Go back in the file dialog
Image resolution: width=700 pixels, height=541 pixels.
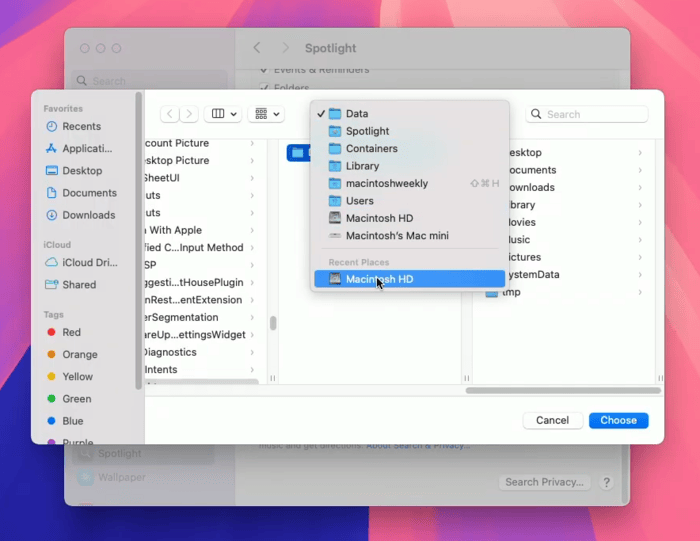[170, 114]
